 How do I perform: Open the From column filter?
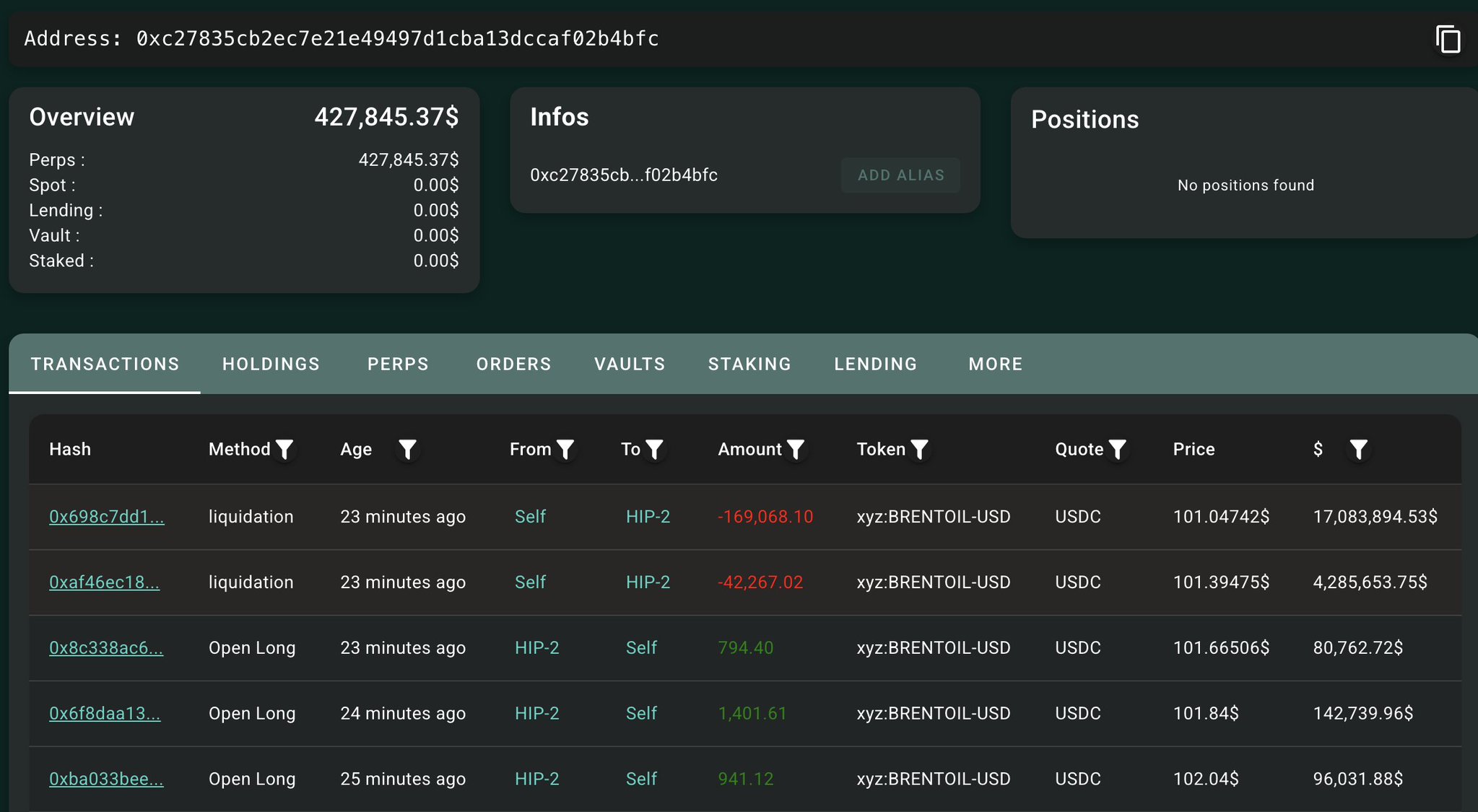565,450
